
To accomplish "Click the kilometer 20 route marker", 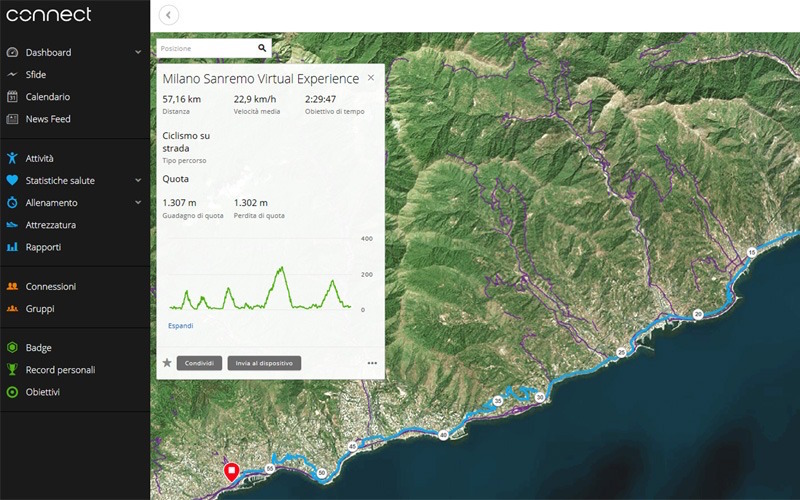I will (x=698, y=314).
